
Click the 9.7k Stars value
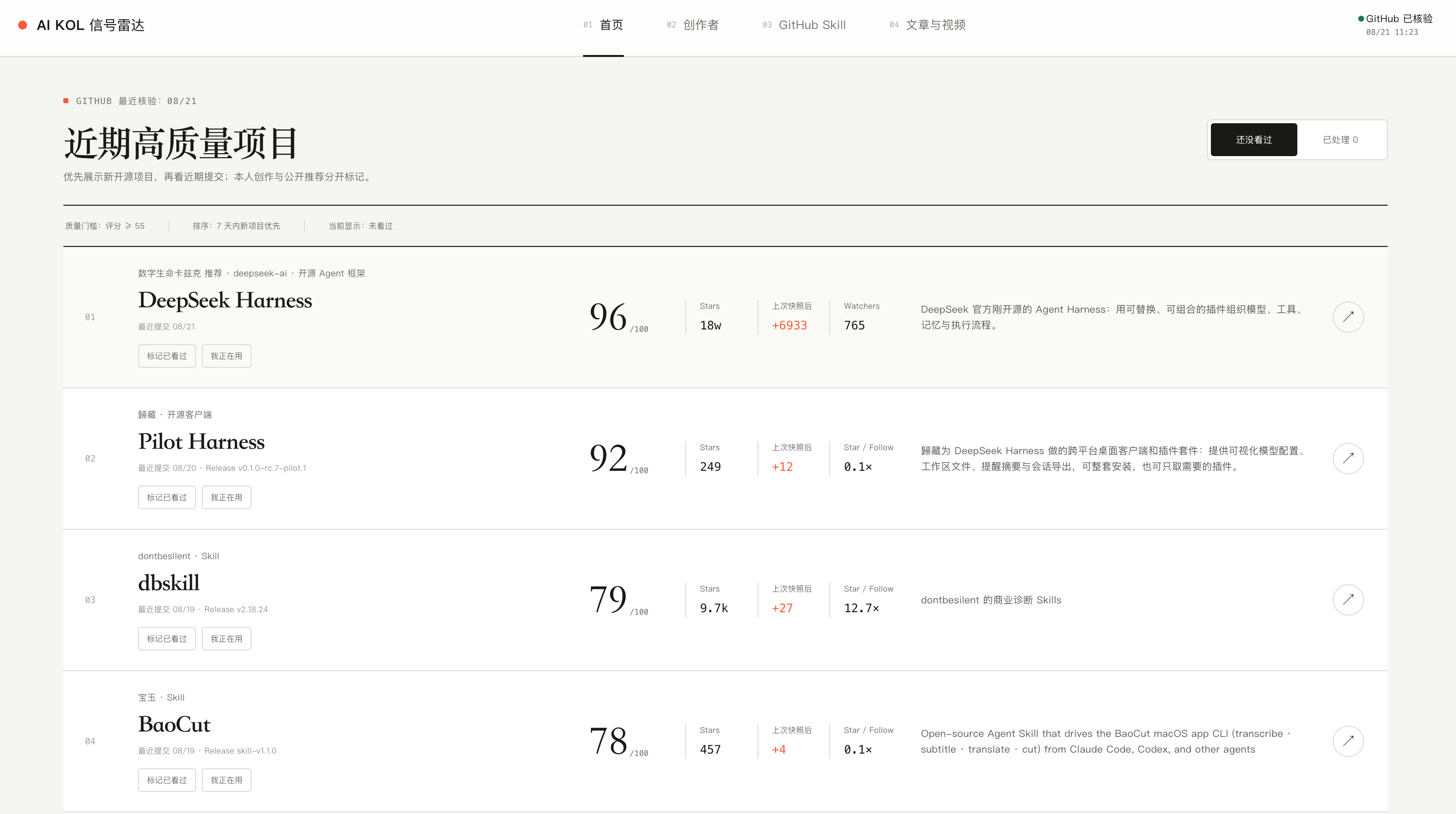pyautogui.click(x=714, y=608)
